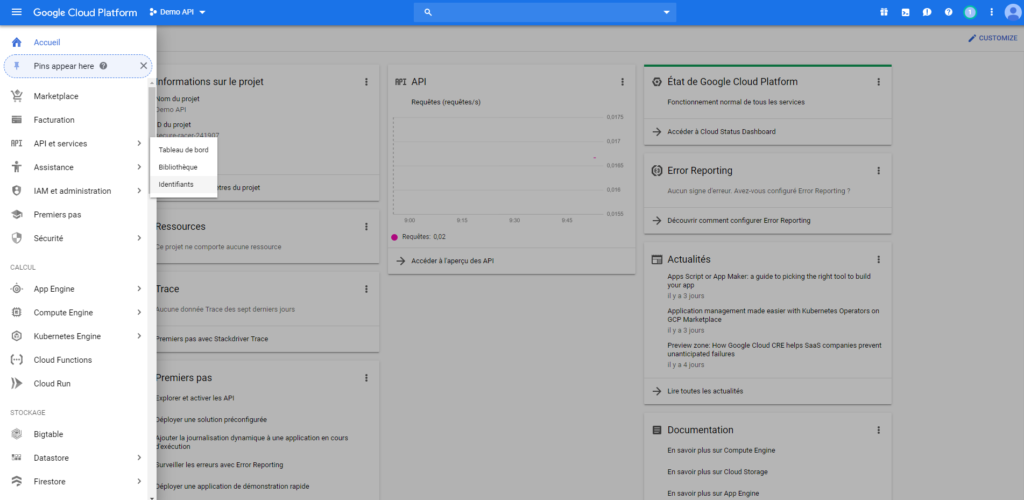Click inside the top search field

pyautogui.click(x=540, y=12)
